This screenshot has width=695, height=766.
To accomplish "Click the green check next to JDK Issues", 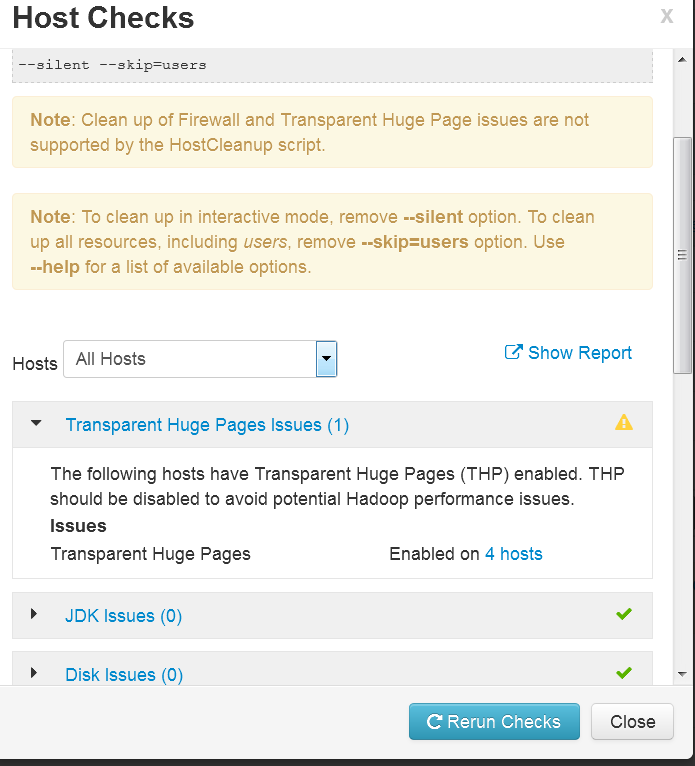I will click(x=624, y=614).
